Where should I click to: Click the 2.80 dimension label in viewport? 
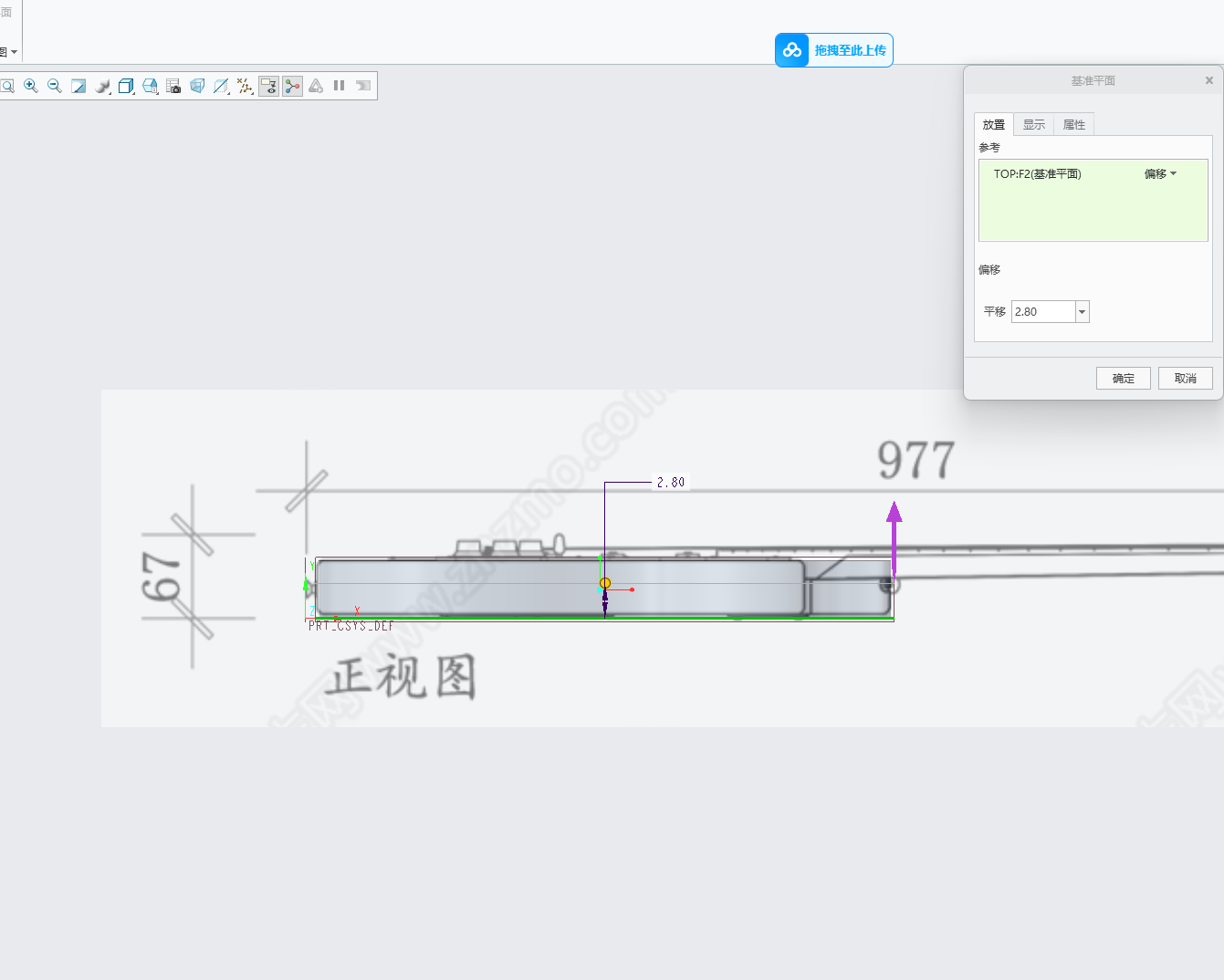pos(671,483)
